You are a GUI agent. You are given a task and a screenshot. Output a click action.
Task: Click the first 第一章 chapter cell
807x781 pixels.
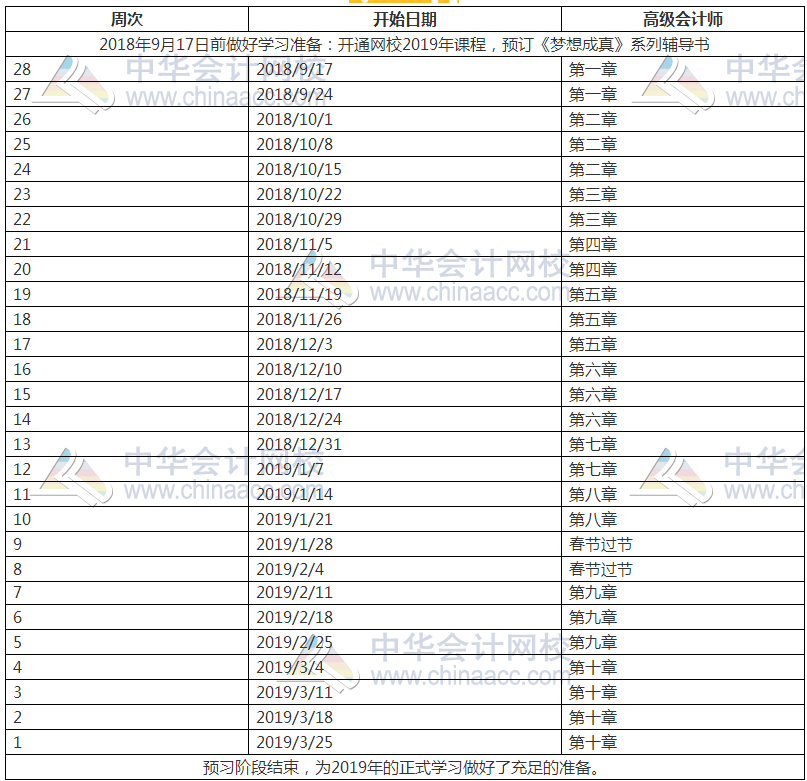pos(591,70)
